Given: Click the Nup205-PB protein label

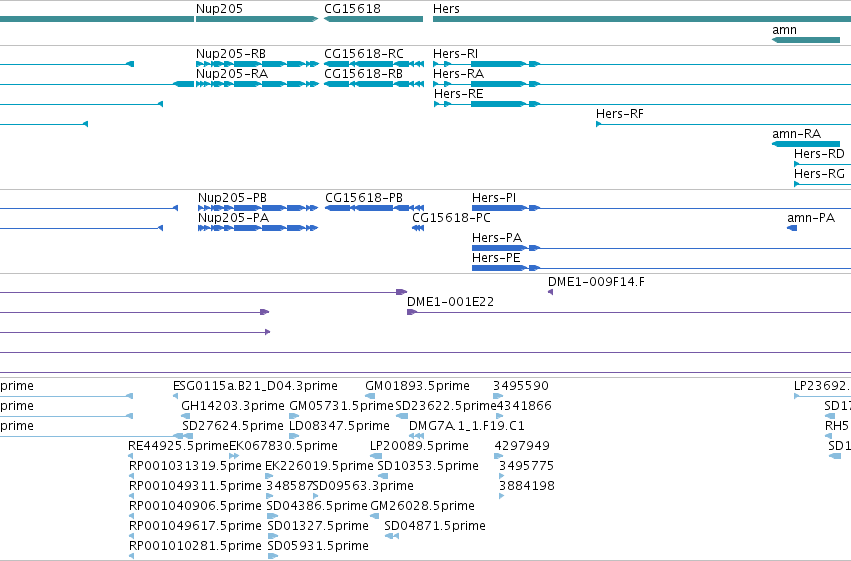Looking at the screenshot, I should tap(232, 198).
